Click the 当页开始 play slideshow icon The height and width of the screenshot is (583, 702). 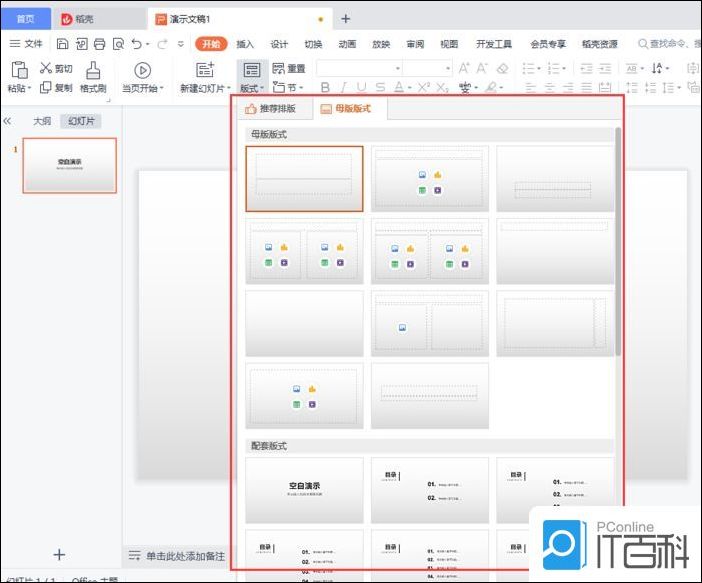[x=142, y=69]
